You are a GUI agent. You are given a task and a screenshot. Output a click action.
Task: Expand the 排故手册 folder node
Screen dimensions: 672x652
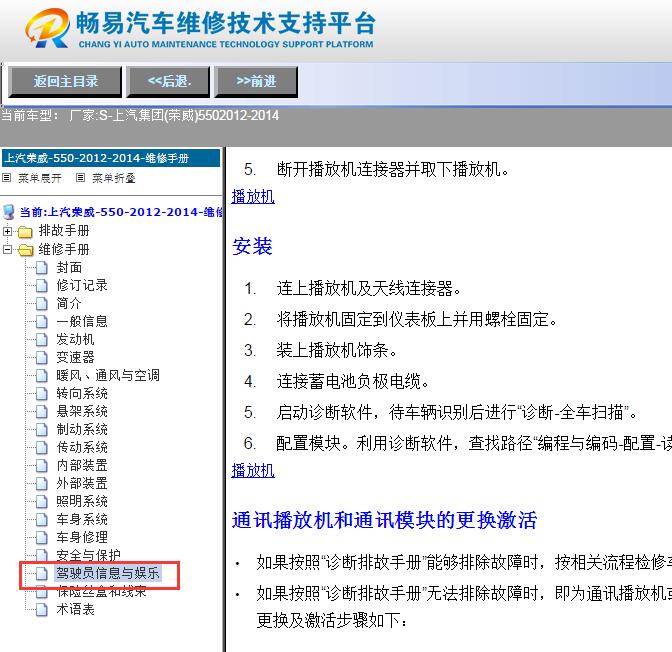[x=7, y=231]
